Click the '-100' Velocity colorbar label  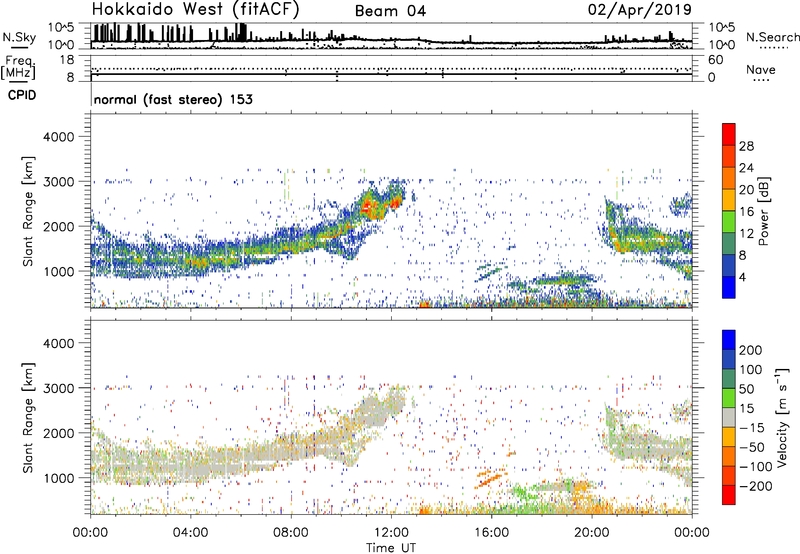click(756, 467)
